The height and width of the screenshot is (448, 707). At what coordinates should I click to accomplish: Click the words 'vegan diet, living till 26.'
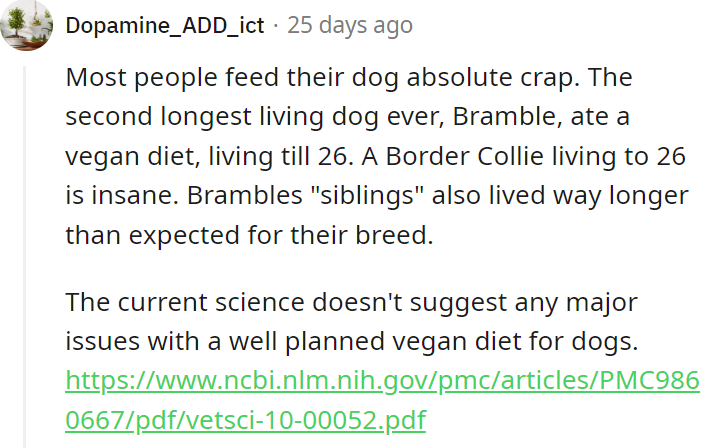coord(210,156)
